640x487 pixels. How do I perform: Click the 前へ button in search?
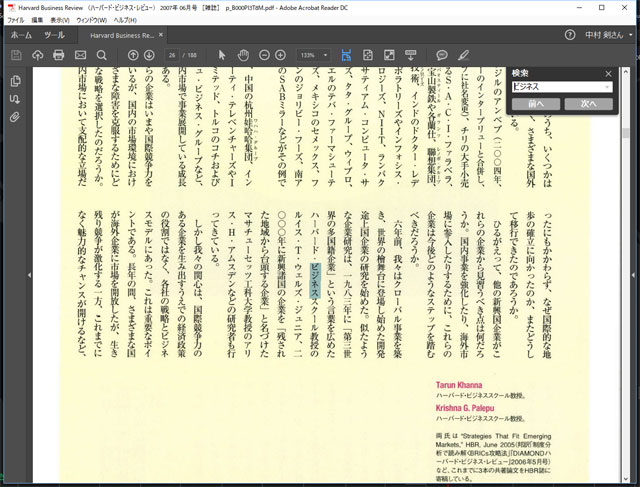coord(538,103)
